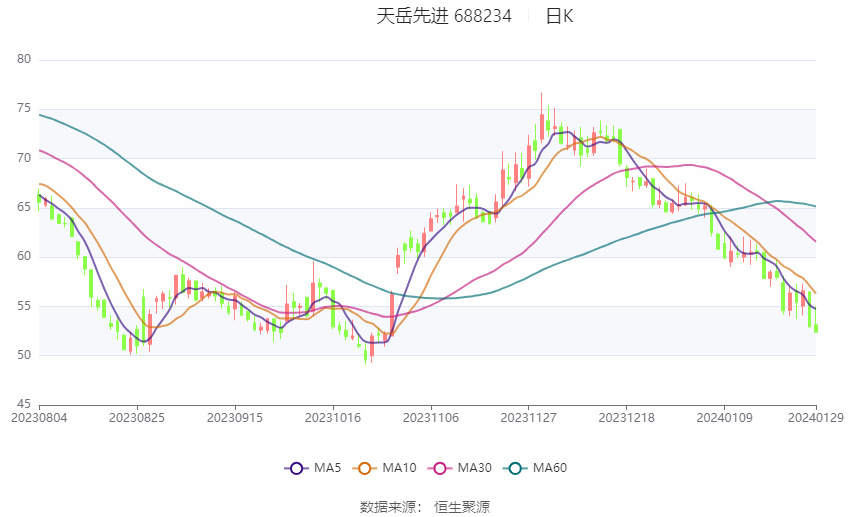Select the 20230825 x-axis date label
The image size is (850, 517).
137,418
